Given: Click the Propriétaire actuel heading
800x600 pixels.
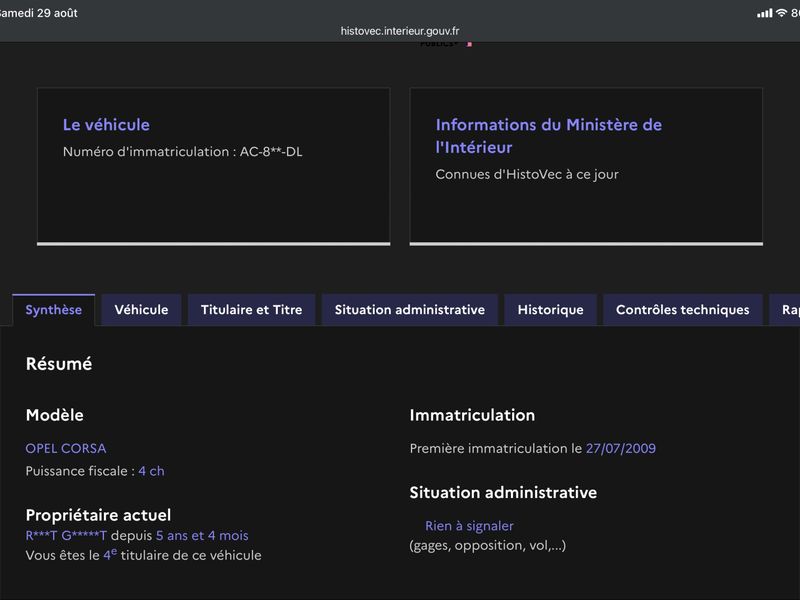Looking at the screenshot, I should click(x=98, y=515).
